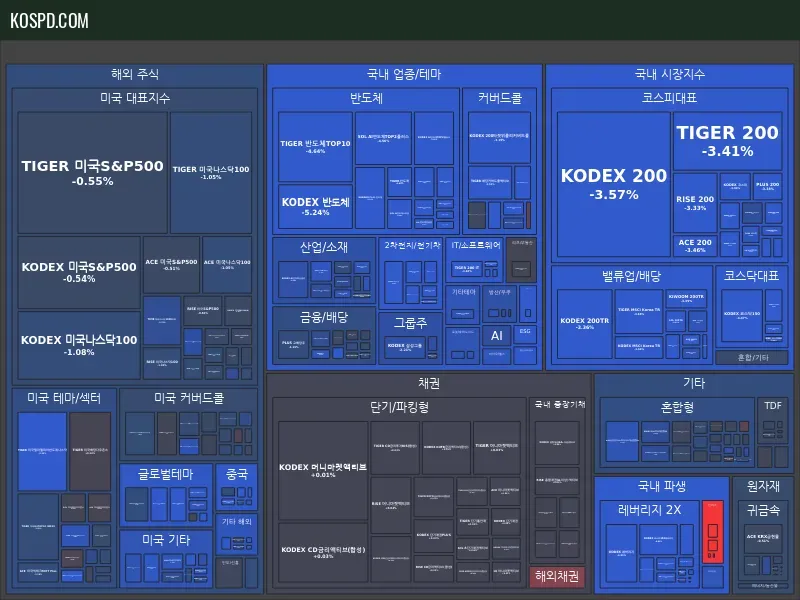This screenshot has height=600, width=800.
Task: Select the 2차전지/전기차 group header
Action: (x=412, y=245)
